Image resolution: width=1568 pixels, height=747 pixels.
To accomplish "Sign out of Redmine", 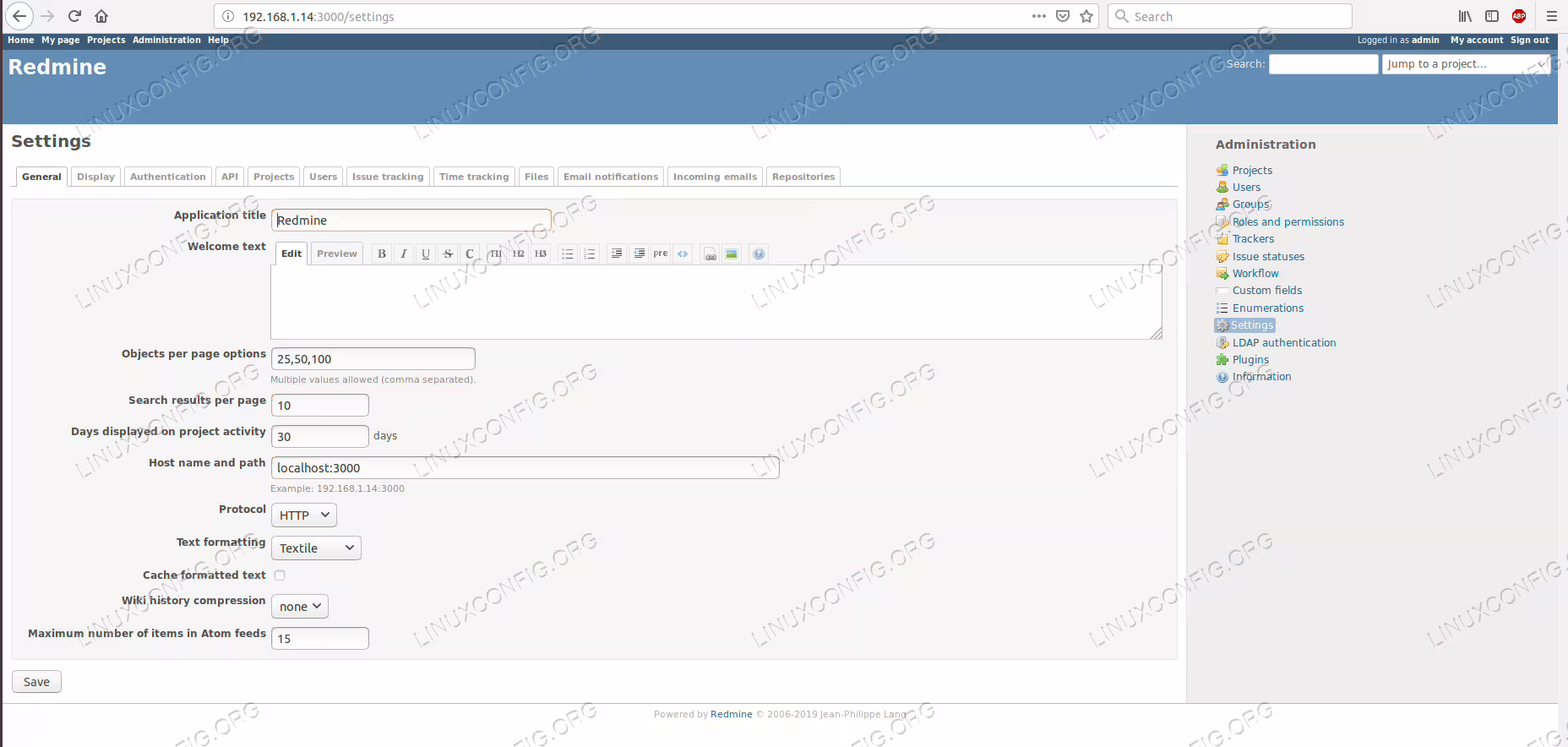I will pyautogui.click(x=1530, y=40).
